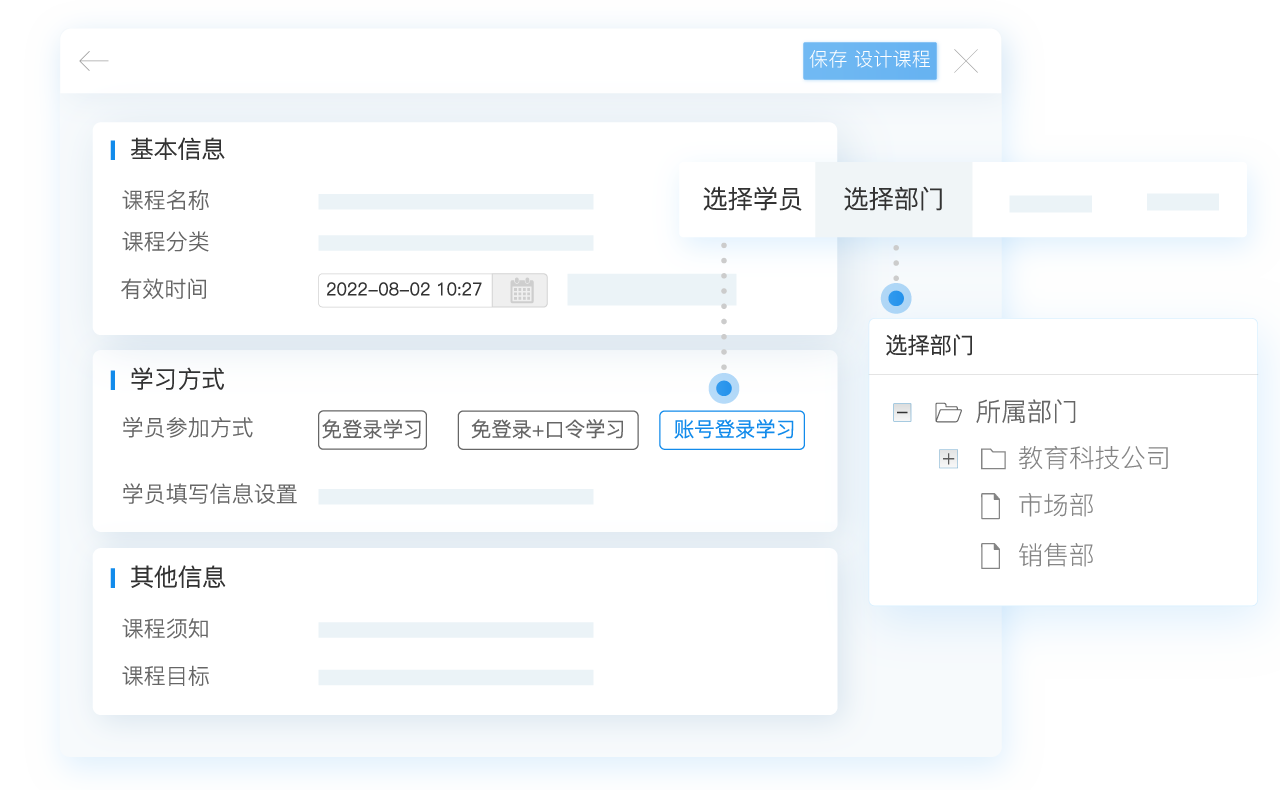Screen dimensions: 1280x790
Task: Click the 有效时间 label
Action: [164, 290]
